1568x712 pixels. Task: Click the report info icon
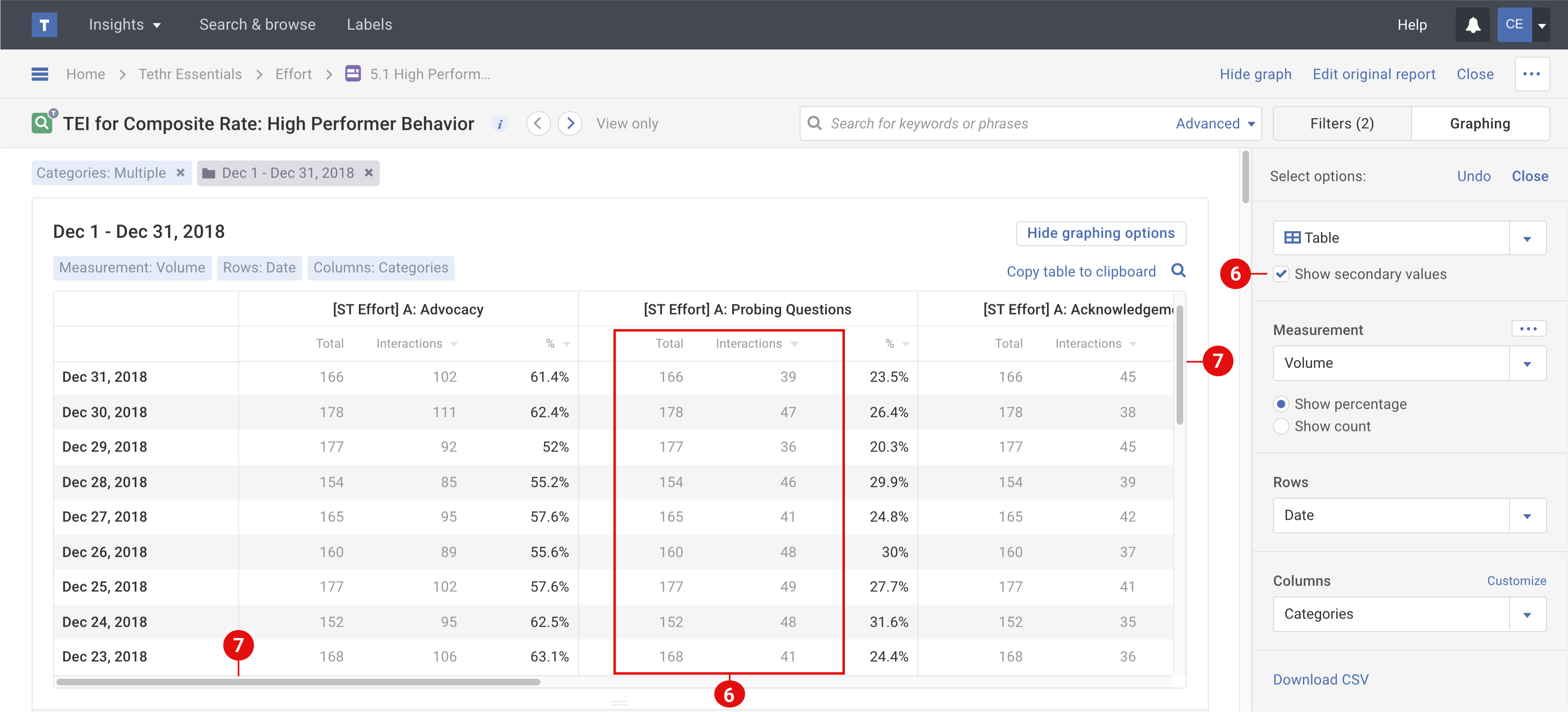(500, 124)
